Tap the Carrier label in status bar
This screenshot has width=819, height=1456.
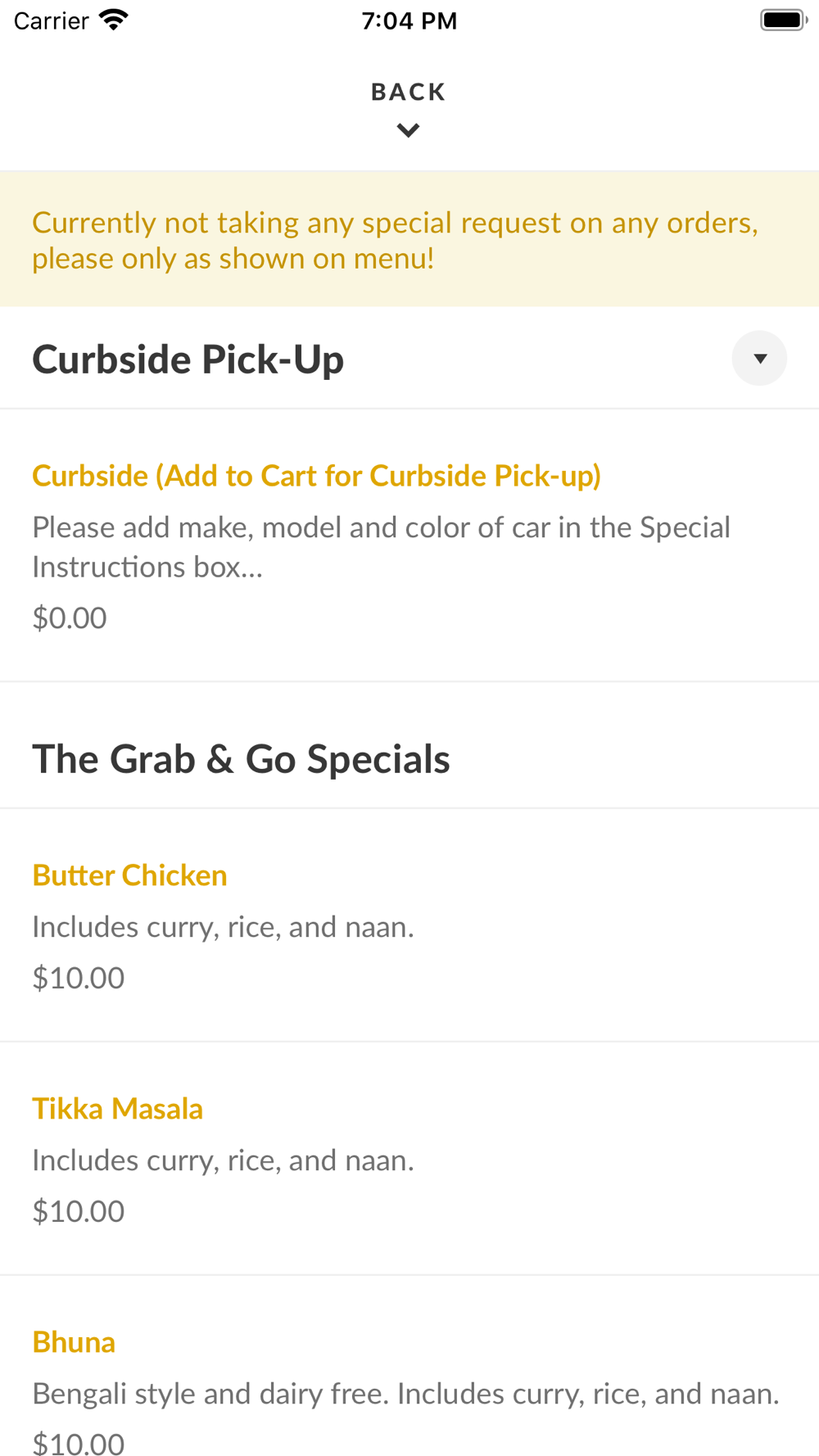(x=51, y=20)
